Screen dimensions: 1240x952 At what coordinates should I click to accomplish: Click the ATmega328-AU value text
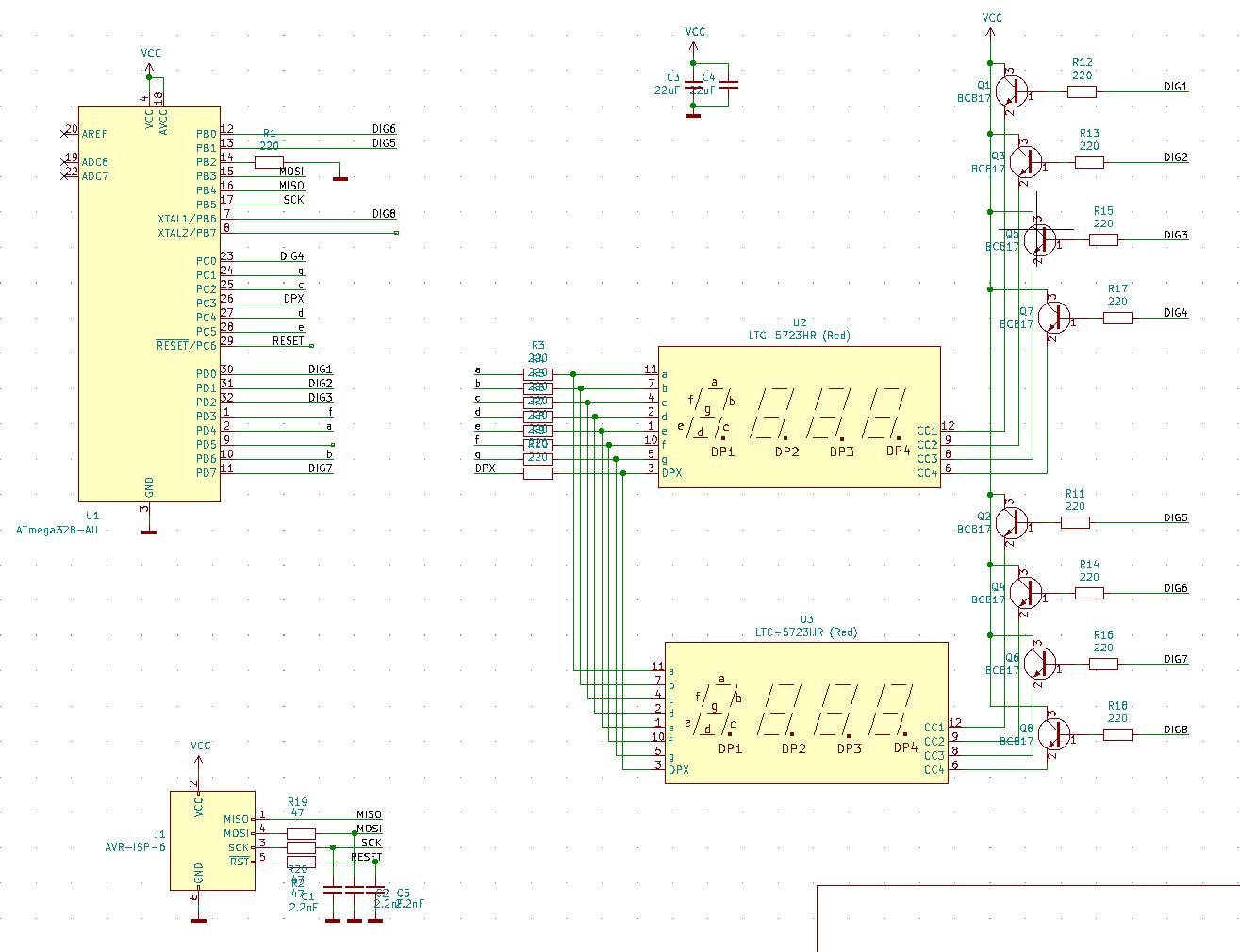coord(57,531)
